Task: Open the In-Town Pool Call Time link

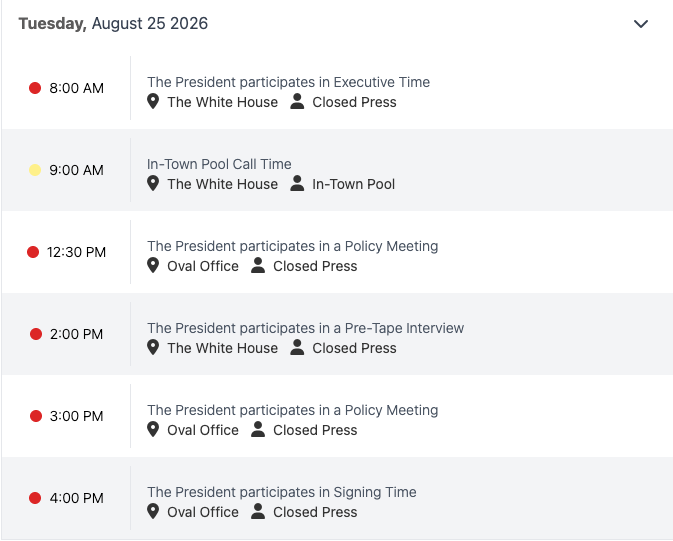Action: [x=219, y=164]
